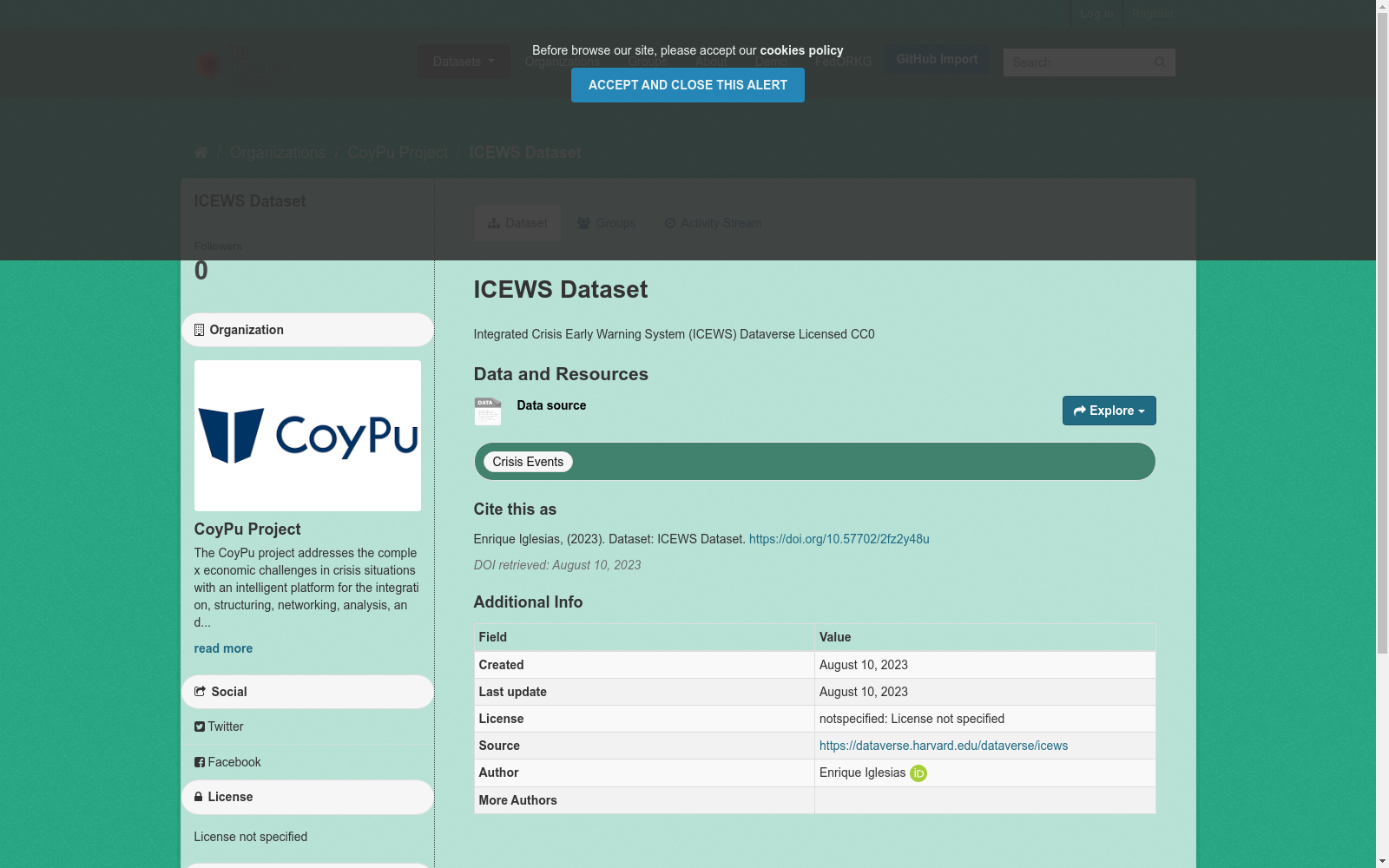Click the search magnifier icon

click(1160, 62)
